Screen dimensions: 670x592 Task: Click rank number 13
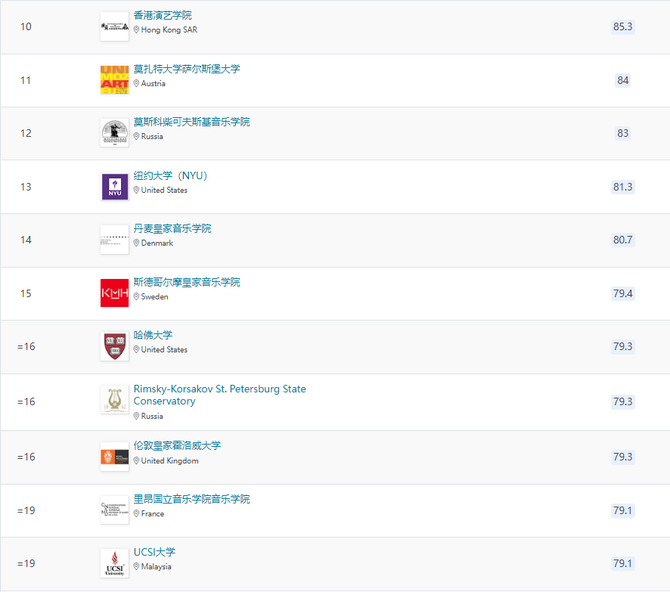coord(26,187)
